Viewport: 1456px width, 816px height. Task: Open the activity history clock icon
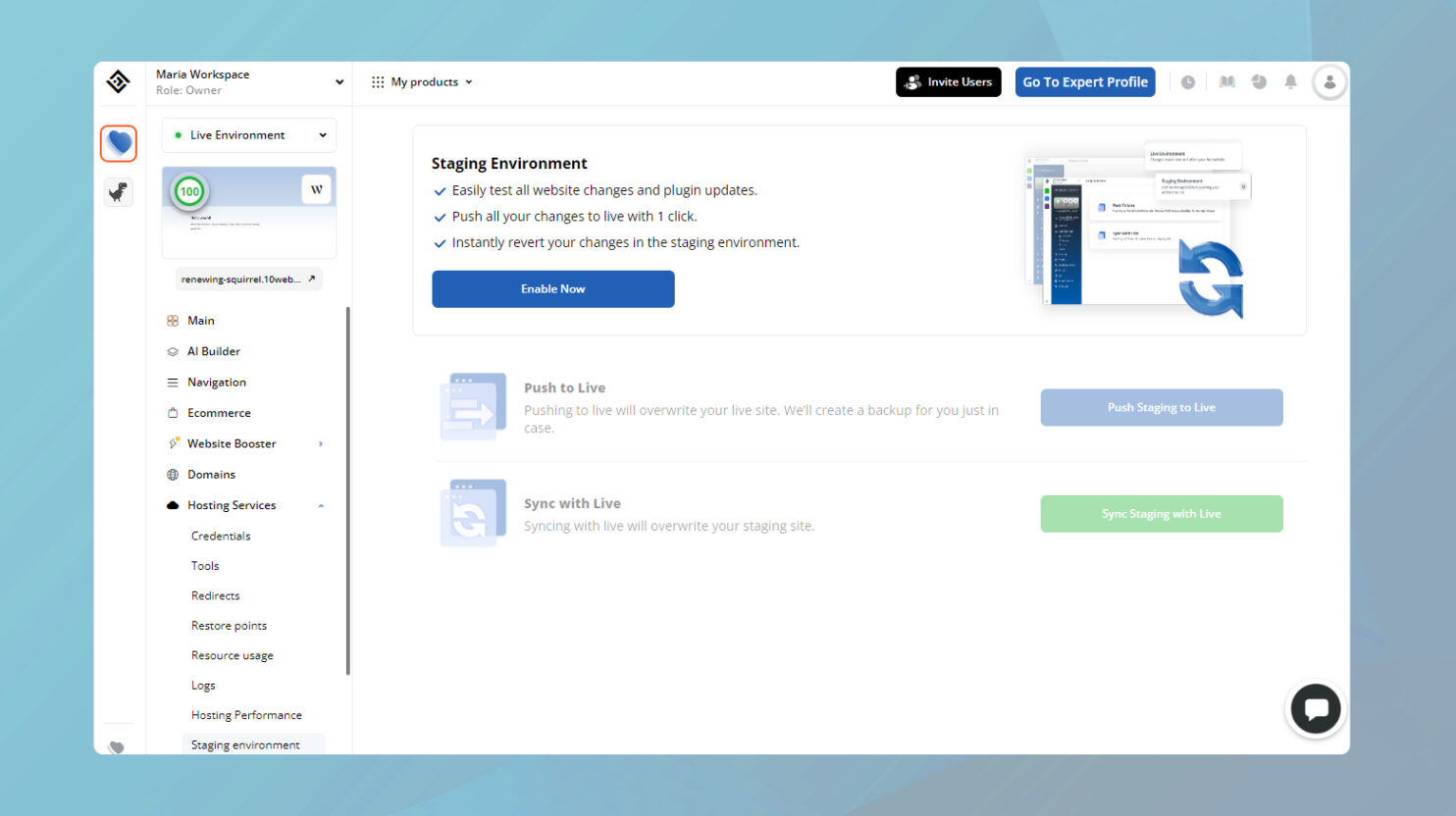point(1188,82)
